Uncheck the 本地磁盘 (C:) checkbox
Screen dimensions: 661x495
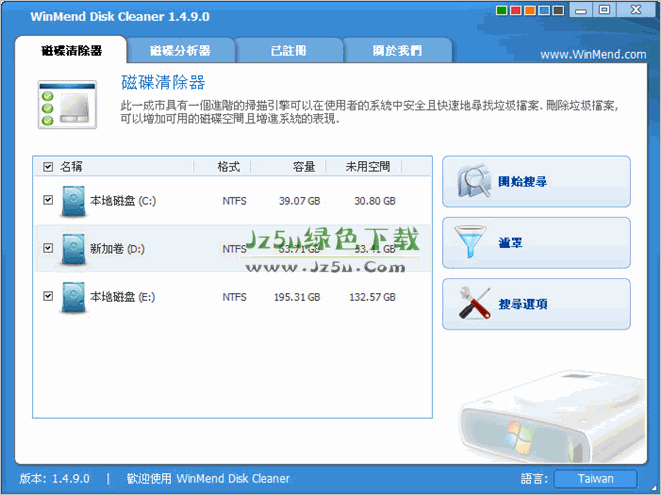48,200
